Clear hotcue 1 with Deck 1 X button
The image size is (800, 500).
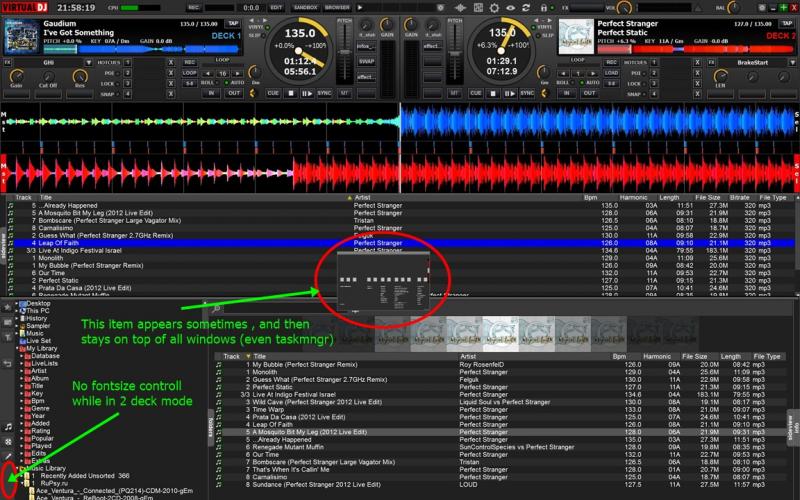click(171, 62)
